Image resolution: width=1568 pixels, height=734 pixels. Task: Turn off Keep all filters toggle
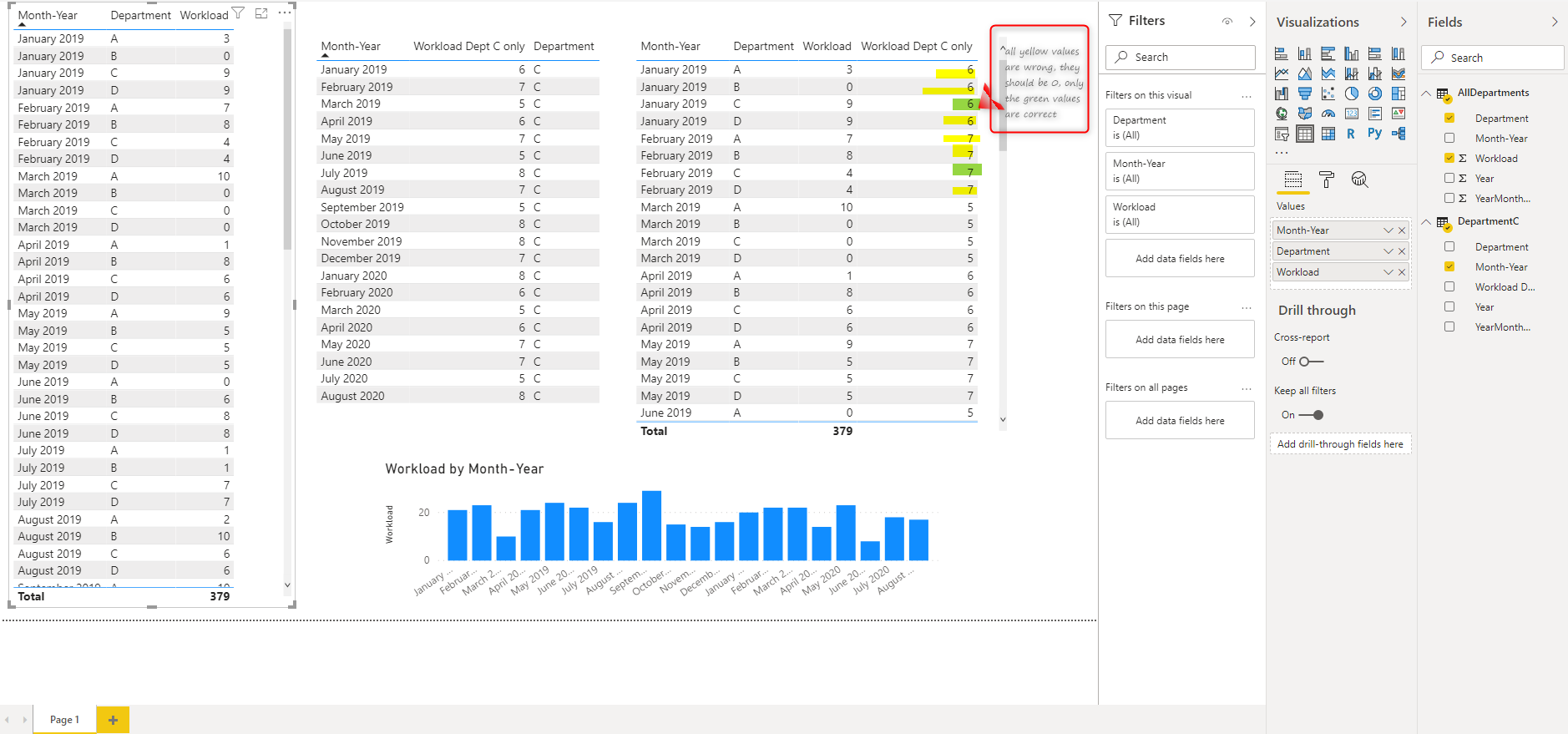tap(1311, 415)
